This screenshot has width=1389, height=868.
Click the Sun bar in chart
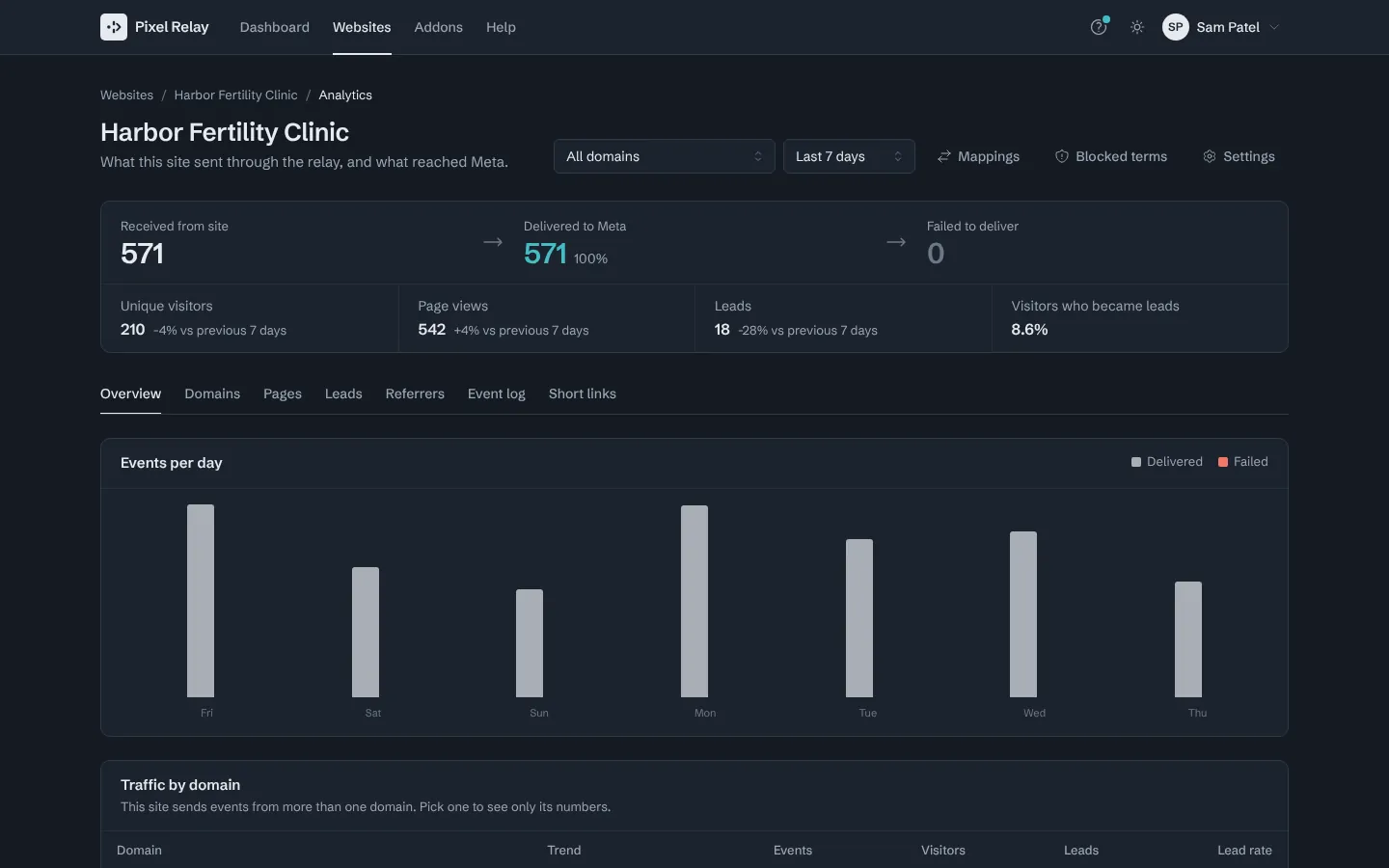click(530, 643)
